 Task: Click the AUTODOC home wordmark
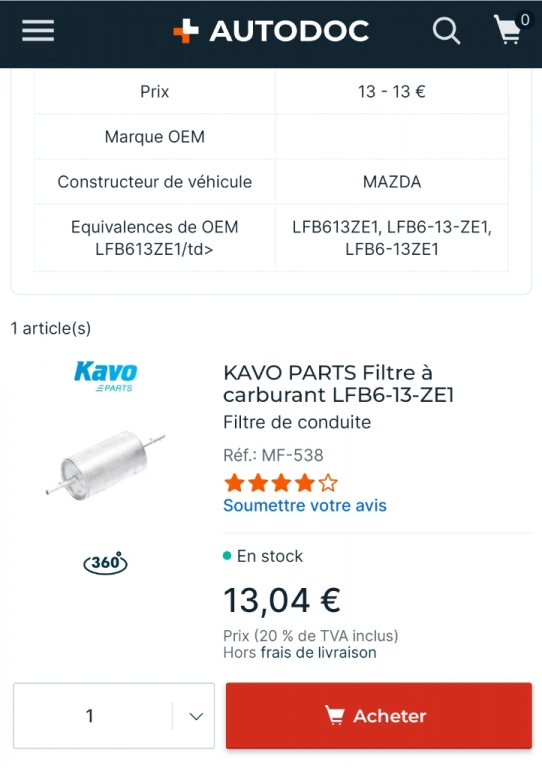point(289,31)
